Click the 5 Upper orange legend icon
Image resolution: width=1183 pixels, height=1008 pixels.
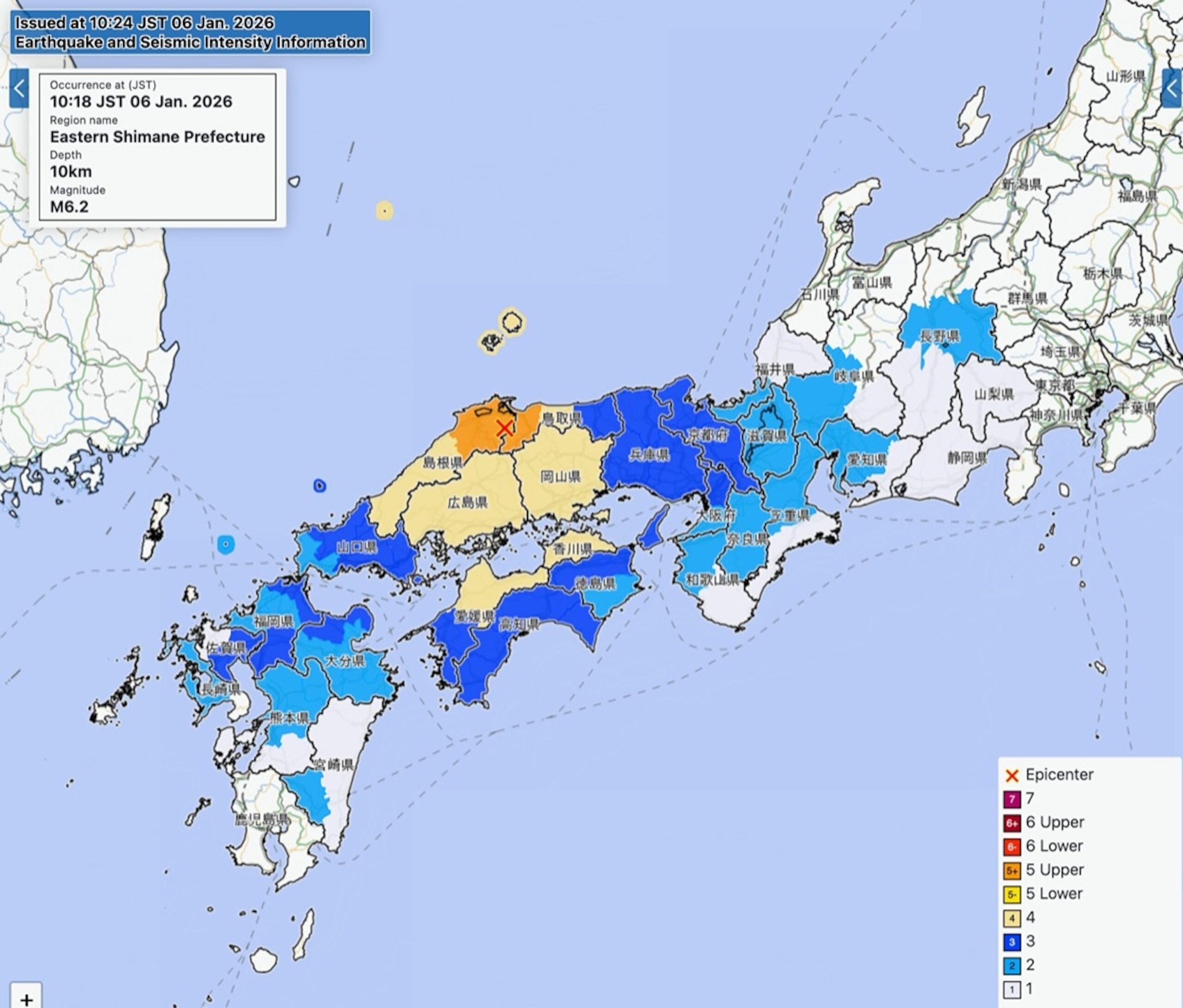point(1012,870)
